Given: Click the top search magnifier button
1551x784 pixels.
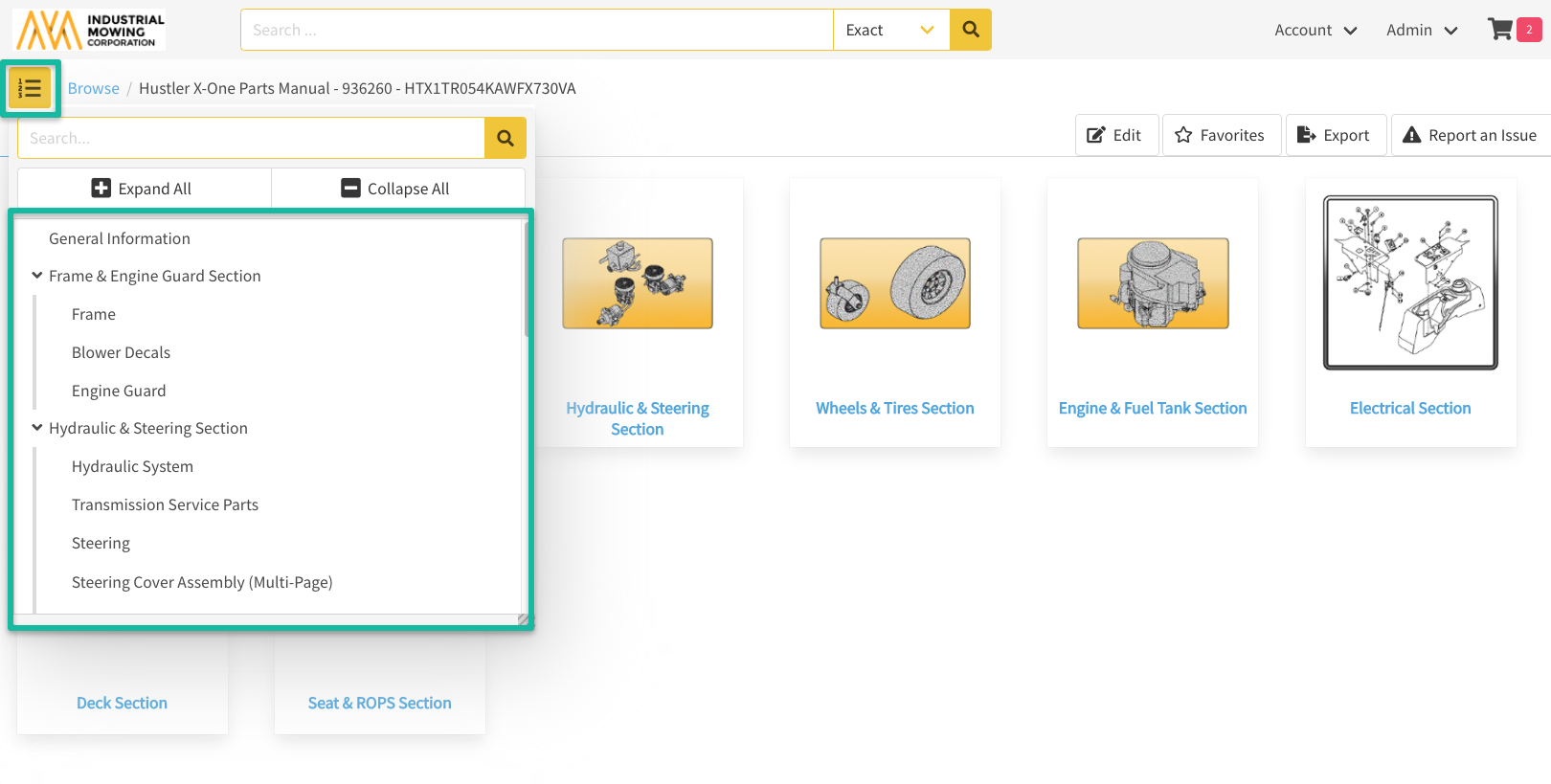Looking at the screenshot, I should pos(970,30).
